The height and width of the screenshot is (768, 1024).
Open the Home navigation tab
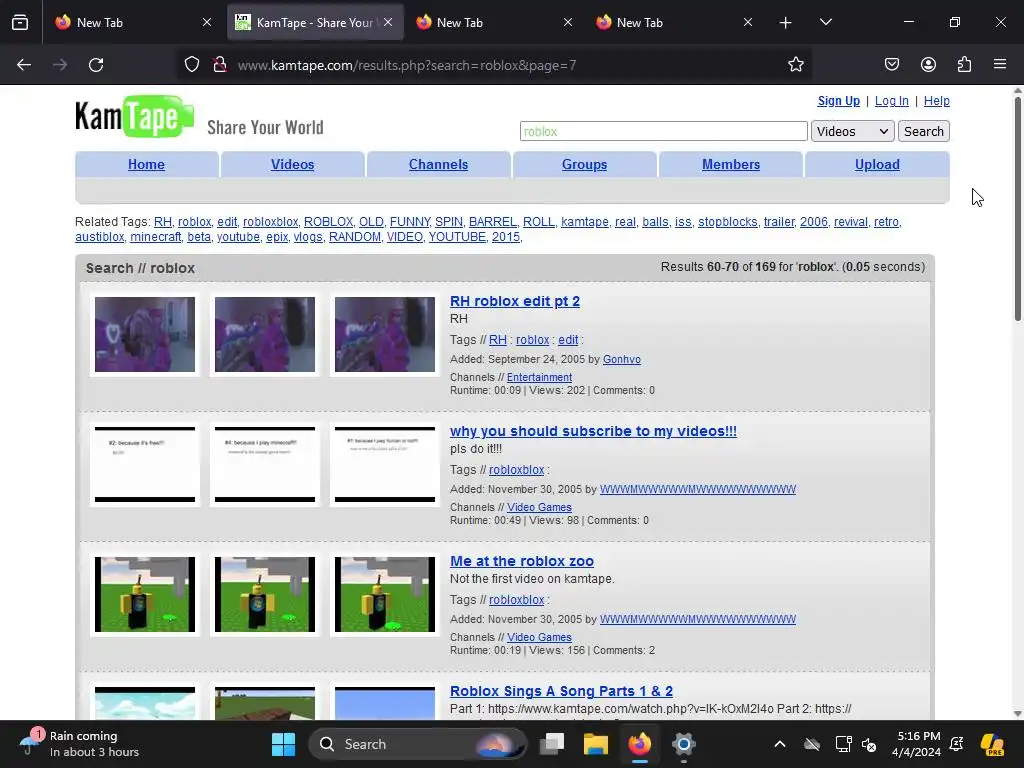coord(146,165)
